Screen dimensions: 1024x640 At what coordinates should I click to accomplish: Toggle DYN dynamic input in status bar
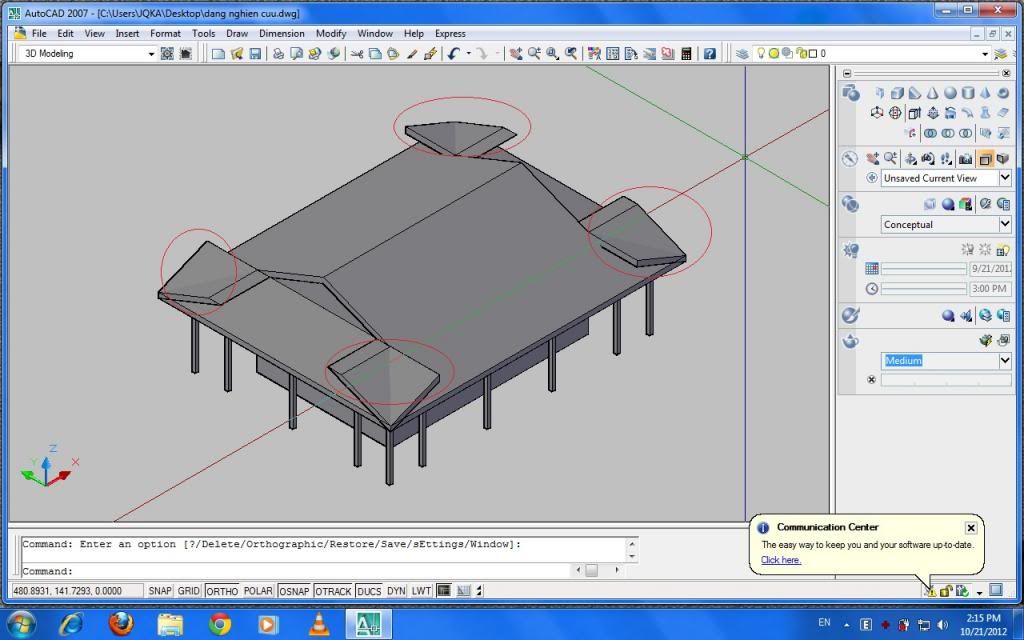tap(396, 591)
